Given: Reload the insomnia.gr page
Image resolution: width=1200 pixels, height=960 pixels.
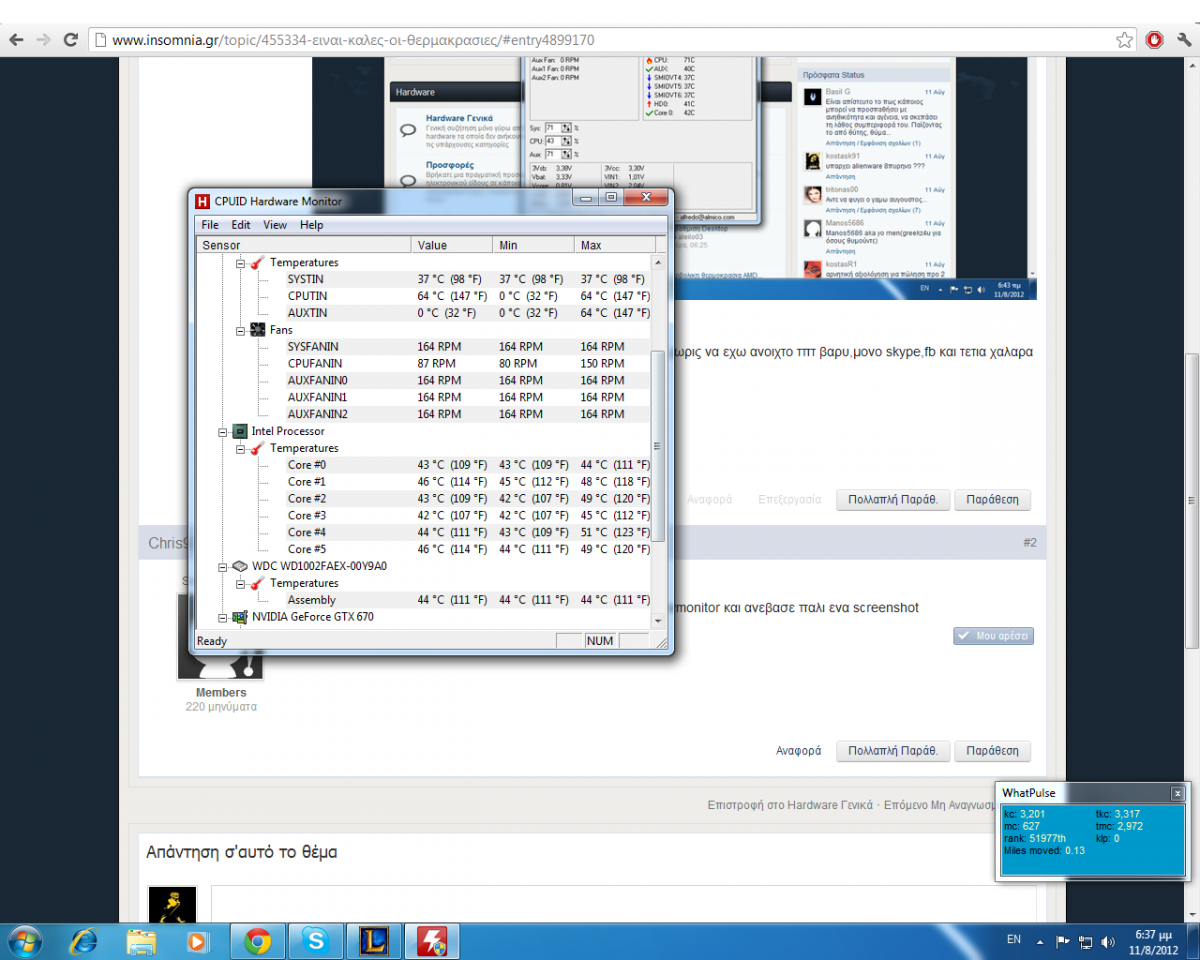Looking at the screenshot, I should (x=70, y=40).
